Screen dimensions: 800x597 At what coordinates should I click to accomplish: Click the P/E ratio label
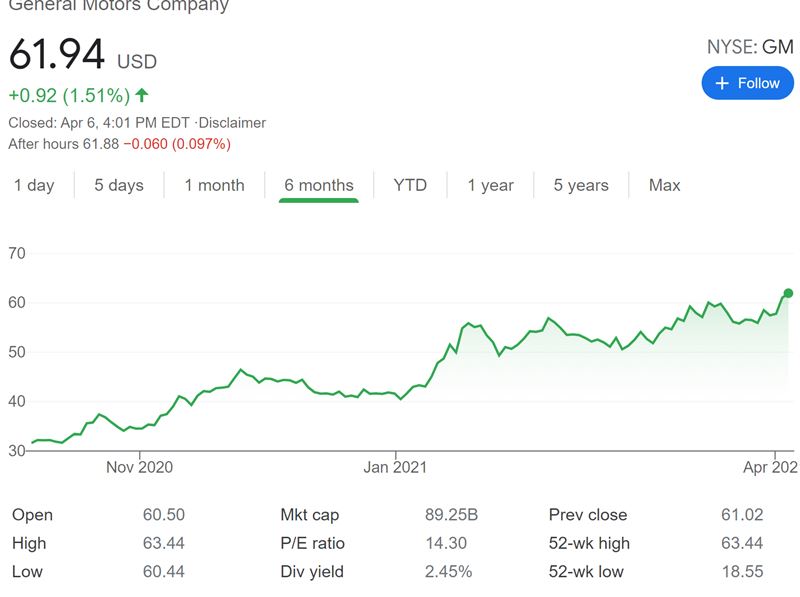coord(312,543)
